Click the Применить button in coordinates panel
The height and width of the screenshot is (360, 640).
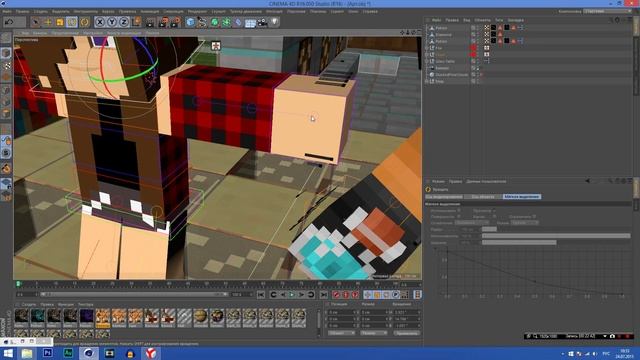407,333
